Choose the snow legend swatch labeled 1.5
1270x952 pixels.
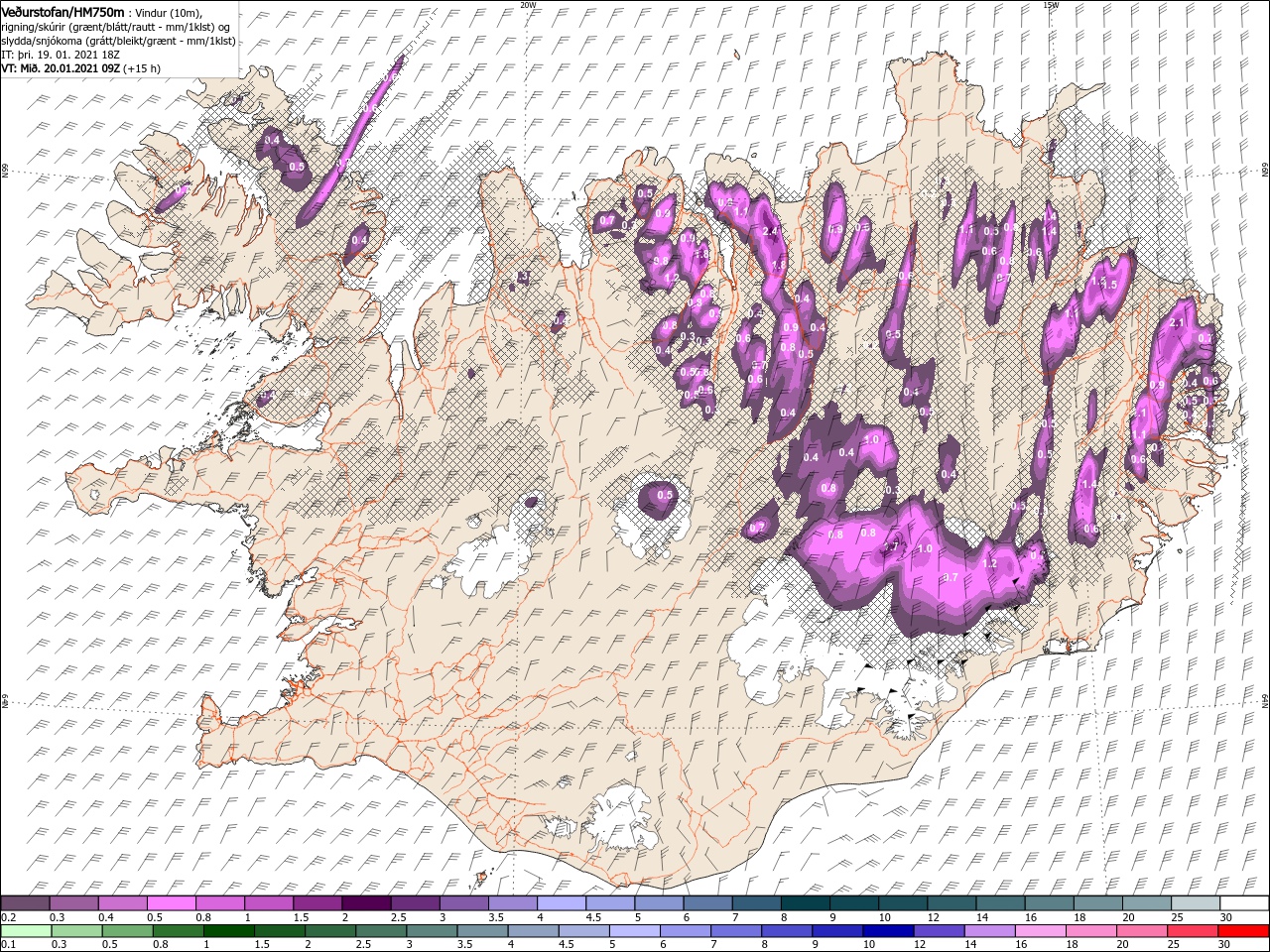pos(317,903)
